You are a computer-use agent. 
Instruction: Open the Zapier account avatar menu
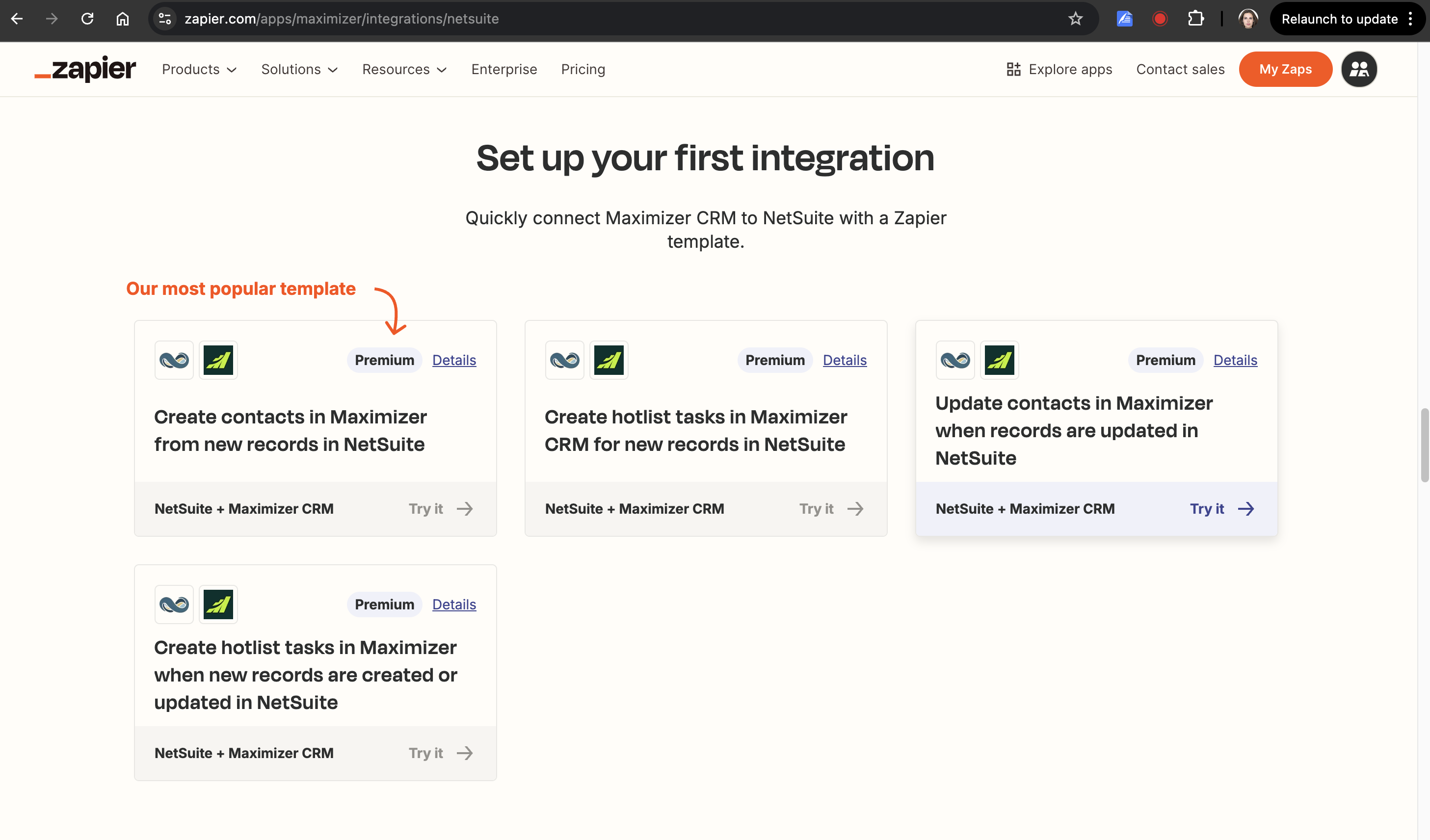(1358, 69)
